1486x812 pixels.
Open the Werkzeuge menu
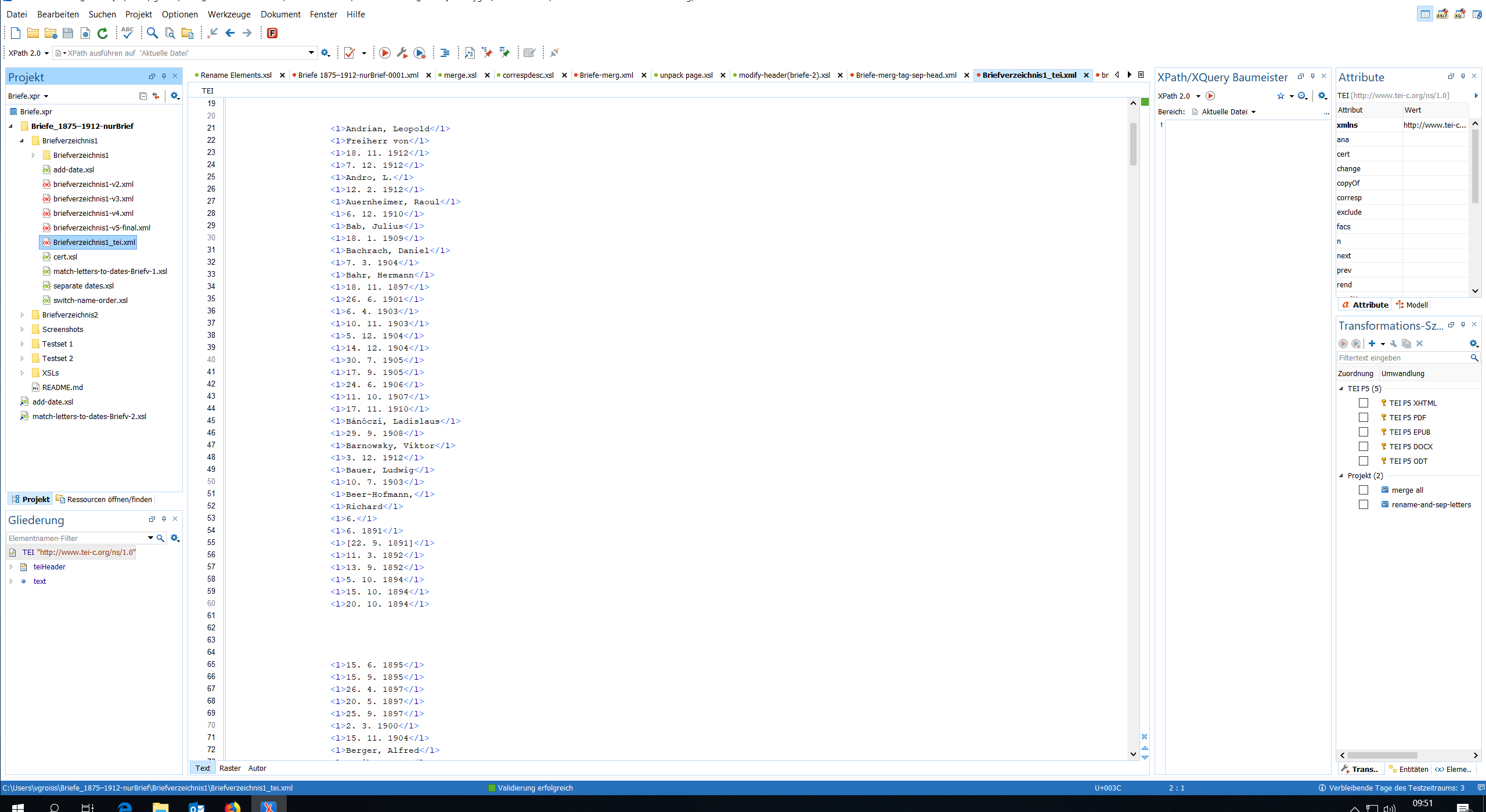[229, 14]
